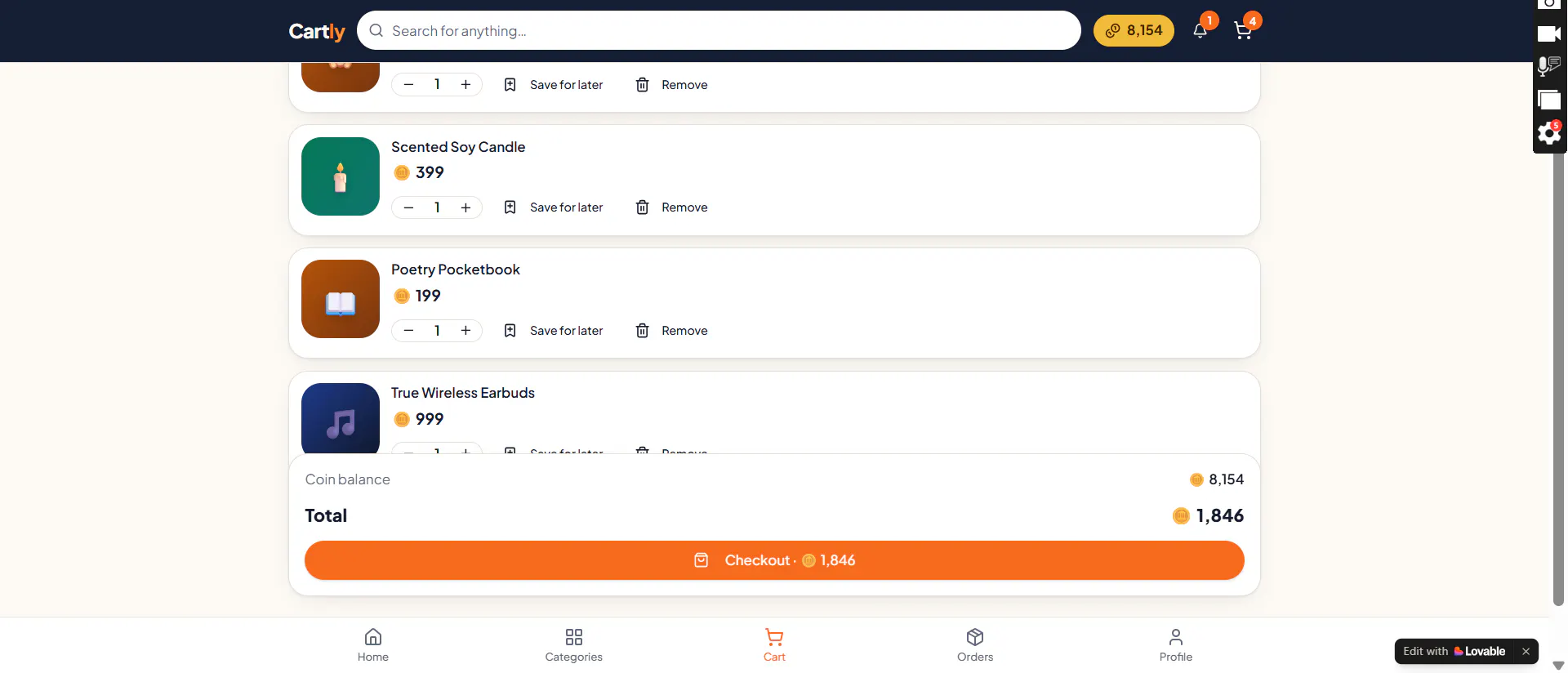Click the 999 price of the earbuds
This screenshot has width=1568, height=673.
tap(430, 419)
